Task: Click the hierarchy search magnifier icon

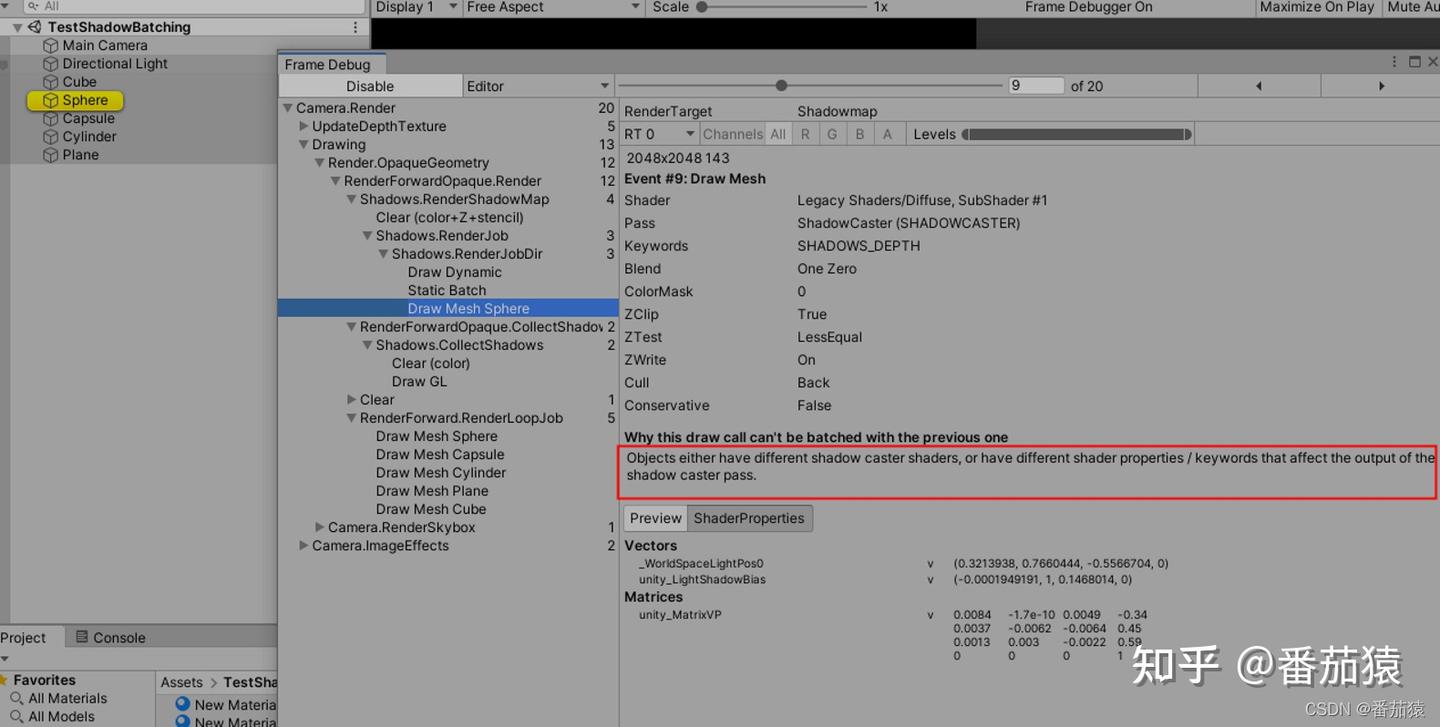Action: tap(33, 6)
